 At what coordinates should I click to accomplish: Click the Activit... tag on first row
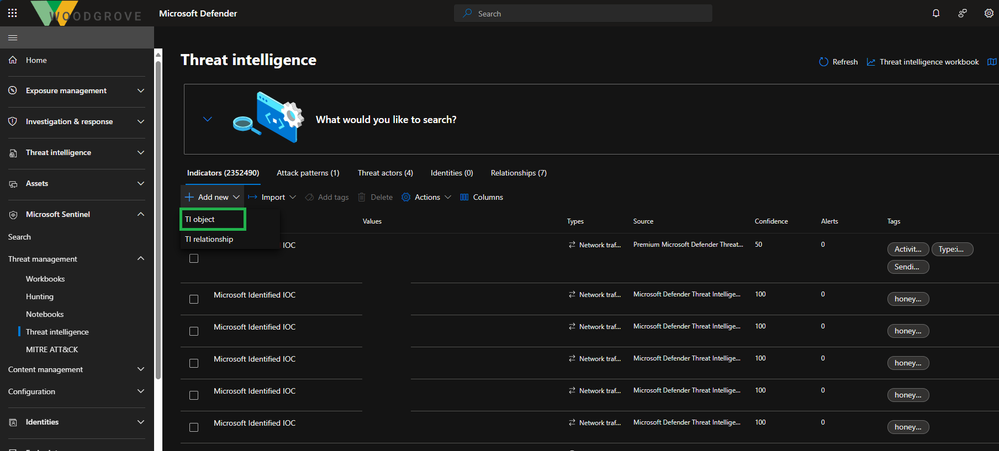[x=908, y=249]
